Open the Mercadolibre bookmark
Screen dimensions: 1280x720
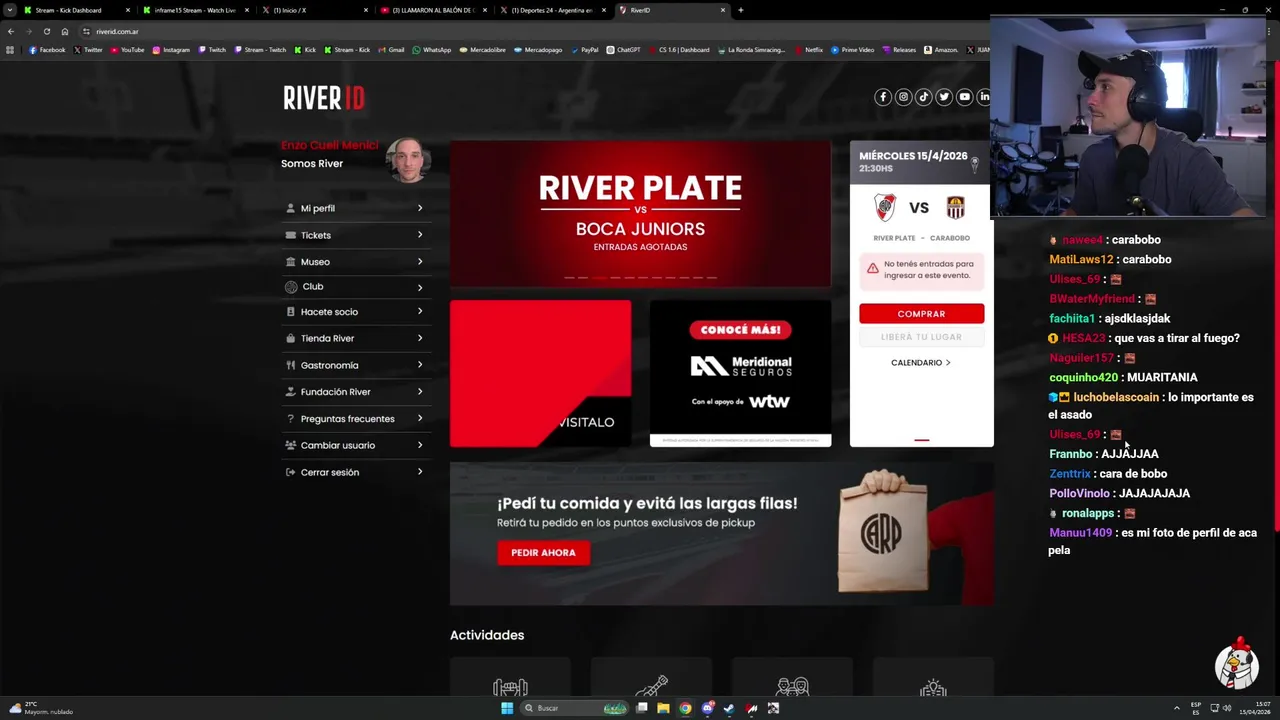(x=483, y=50)
